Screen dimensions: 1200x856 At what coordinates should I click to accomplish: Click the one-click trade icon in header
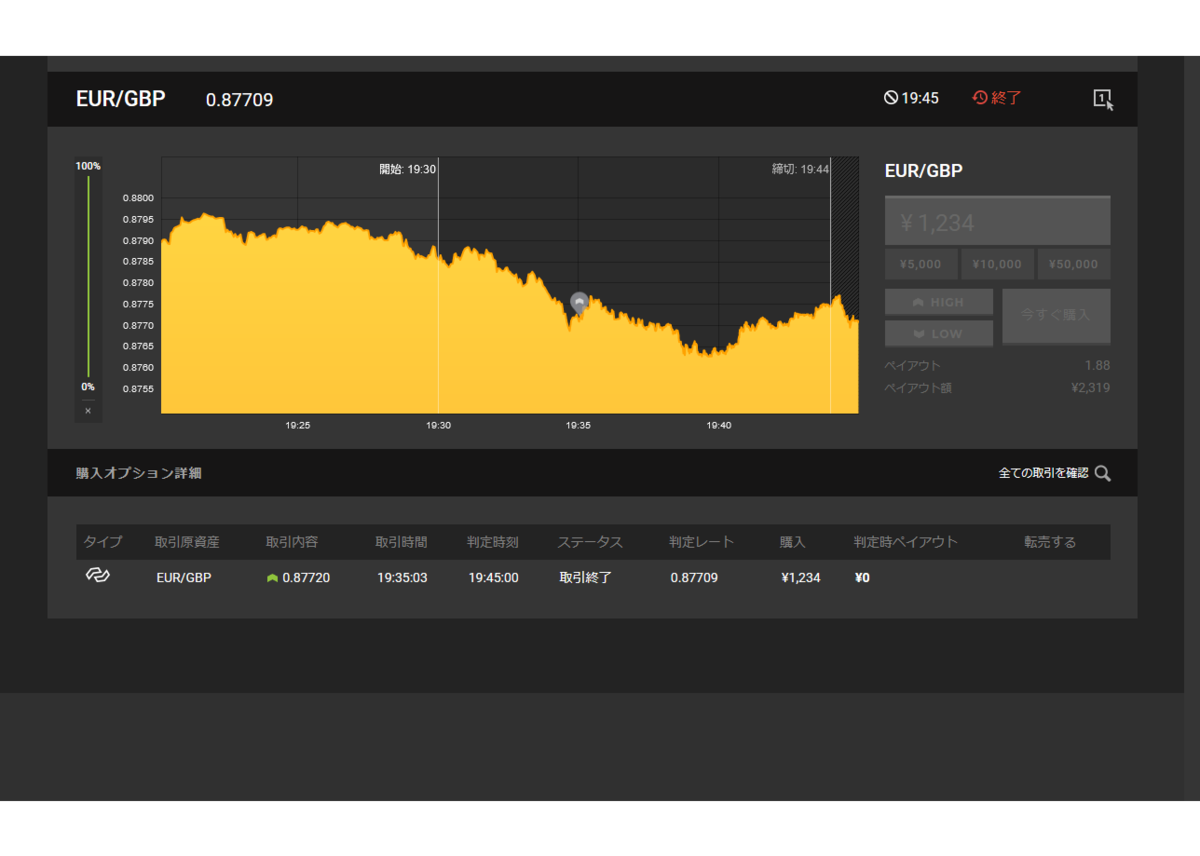(1103, 99)
